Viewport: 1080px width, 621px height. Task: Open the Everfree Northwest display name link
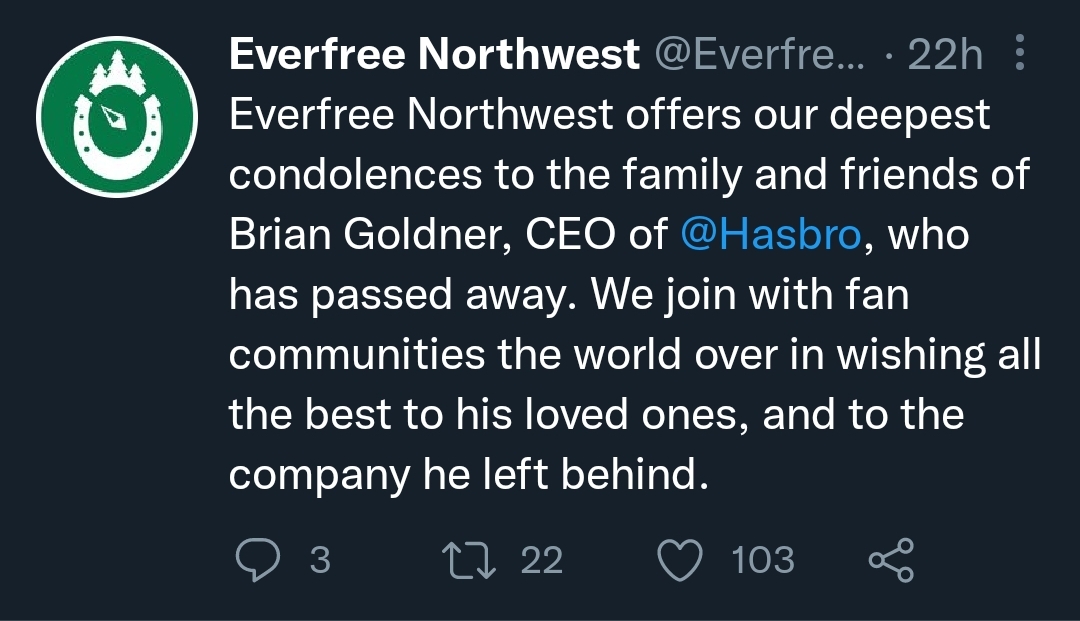pos(435,54)
